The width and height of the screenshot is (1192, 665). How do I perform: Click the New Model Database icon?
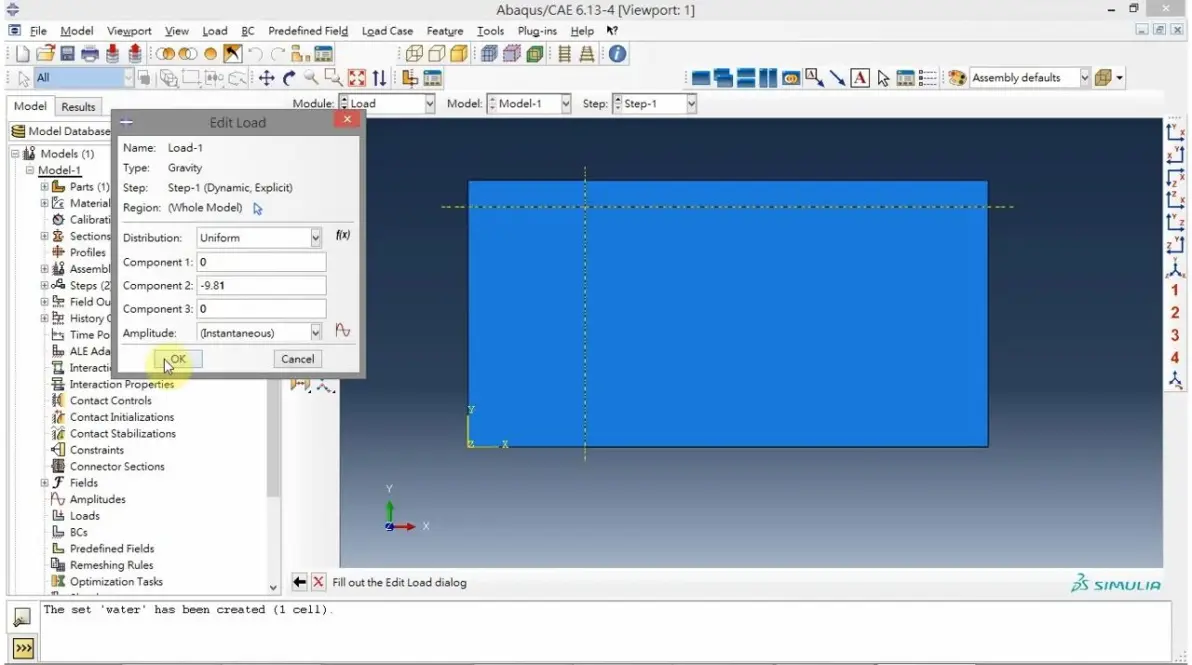[x=23, y=54]
